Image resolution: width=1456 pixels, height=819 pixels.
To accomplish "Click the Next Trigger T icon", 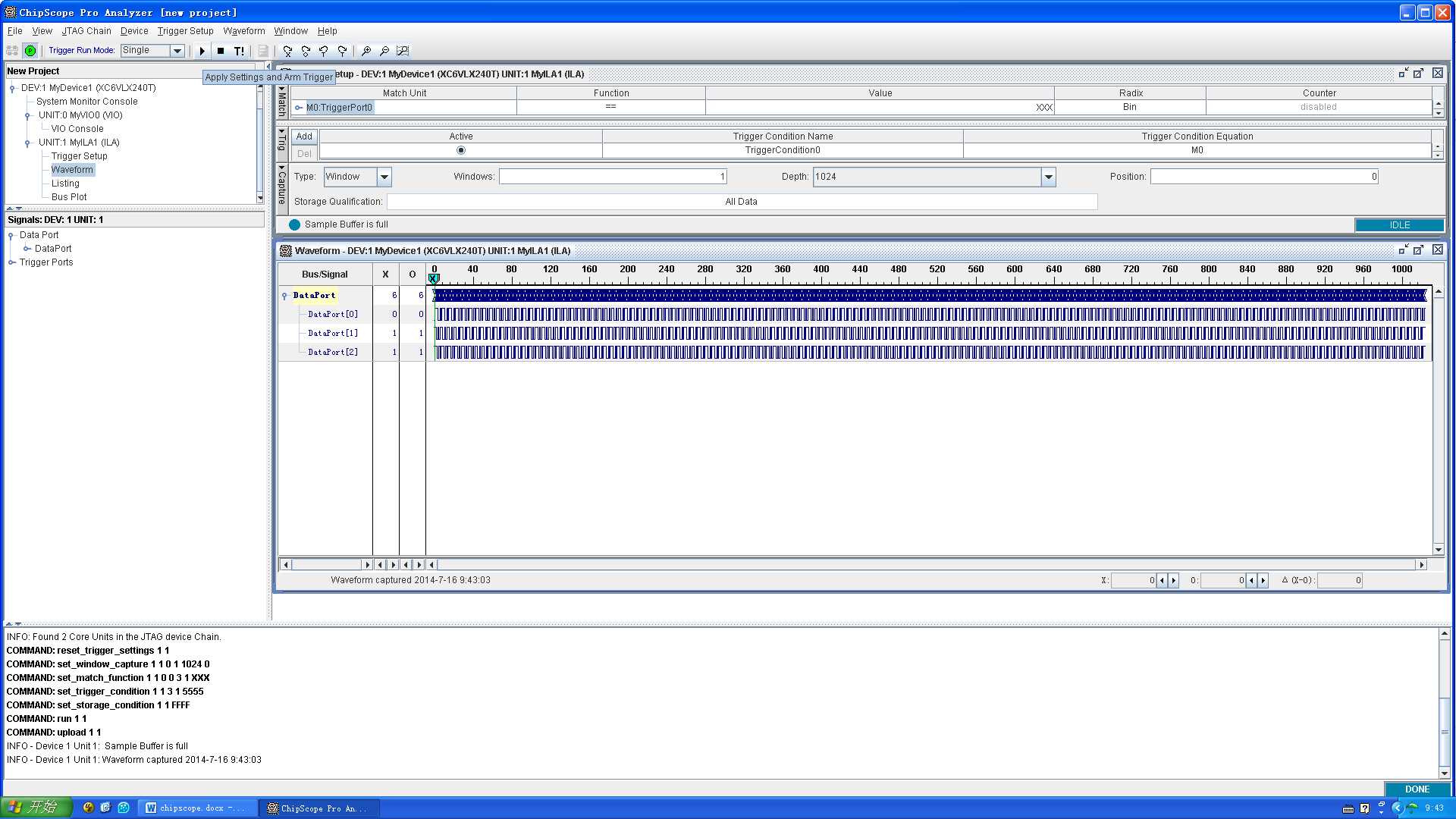I will [342, 51].
